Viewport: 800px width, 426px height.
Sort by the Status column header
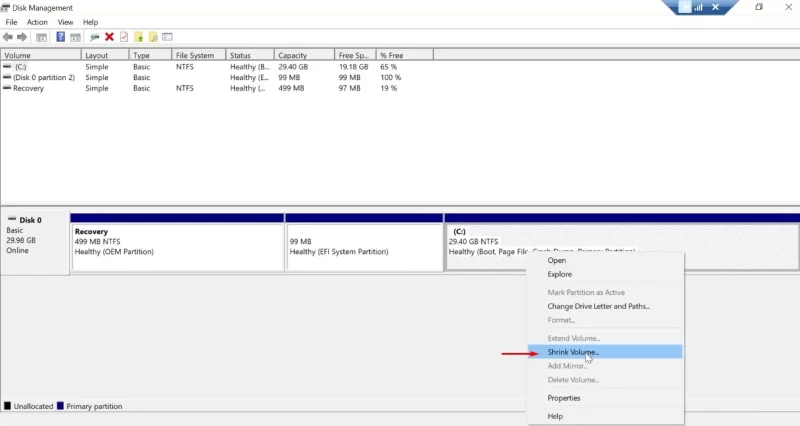tap(250, 55)
